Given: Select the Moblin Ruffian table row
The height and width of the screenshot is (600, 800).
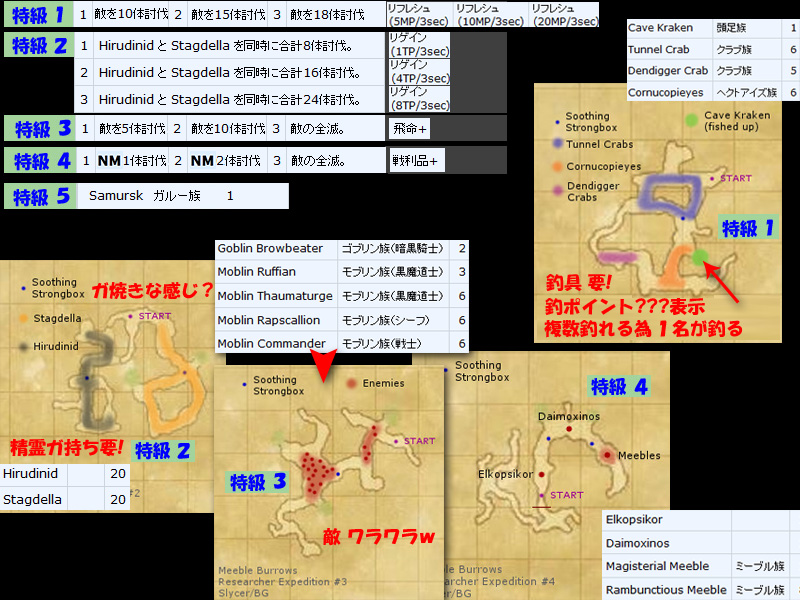Looking at the screenshot, I should pyautogui.click(x=341, y=272).
